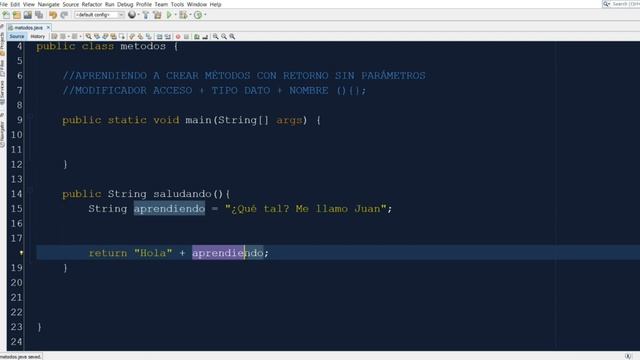
Task: Click the first magnifier zoom icon in editor toolbar
Action: coord(216,37)
